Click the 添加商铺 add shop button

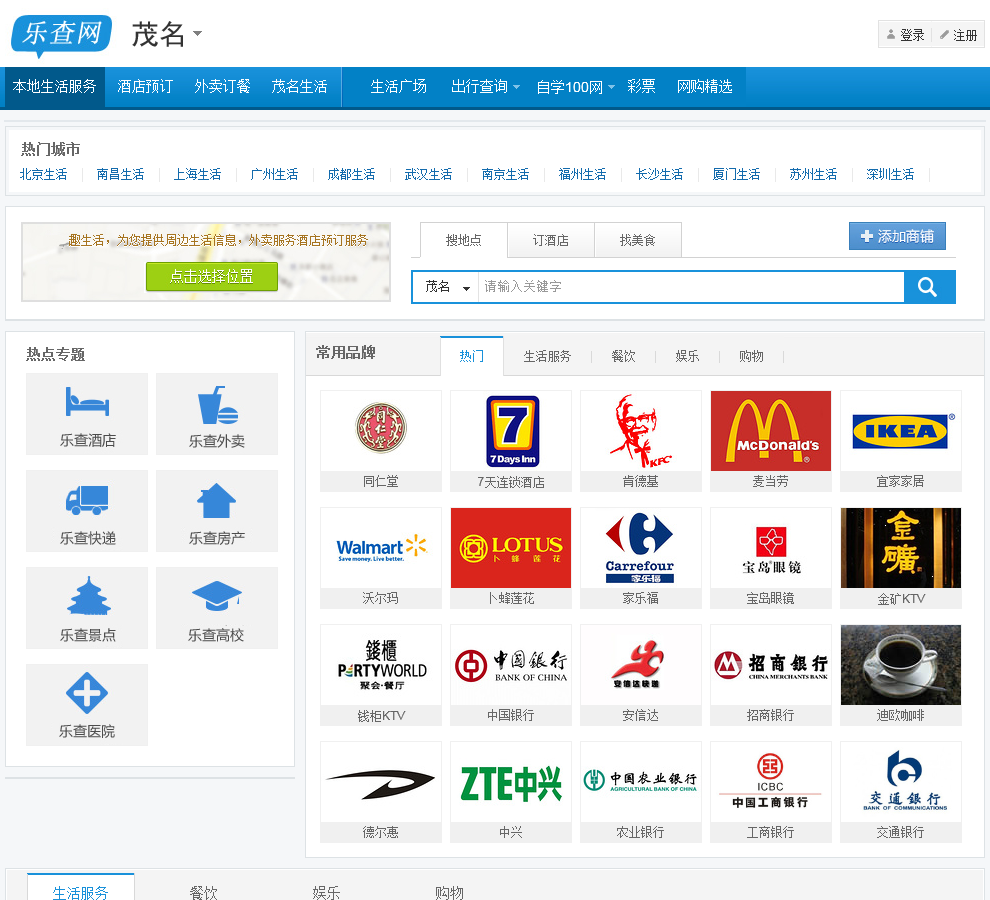(897, 236)
